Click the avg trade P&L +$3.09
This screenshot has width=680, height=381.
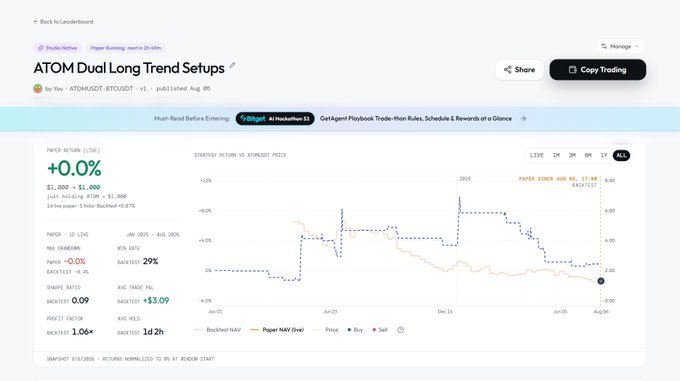pos(156,300)
